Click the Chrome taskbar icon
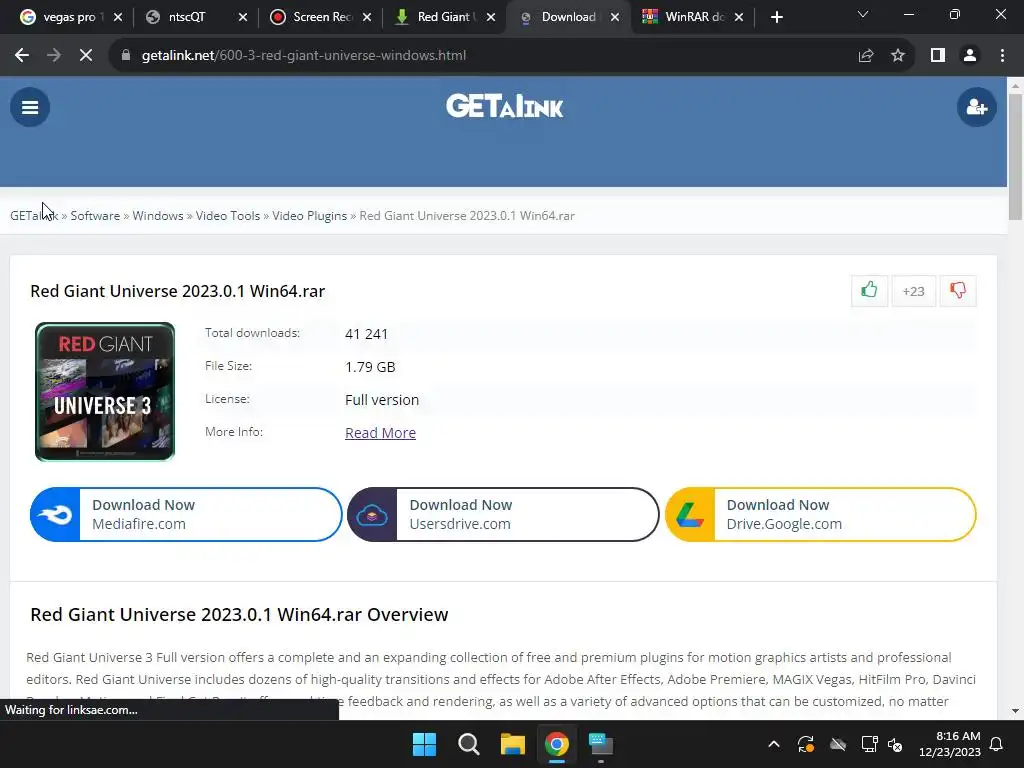 point(556,744)
